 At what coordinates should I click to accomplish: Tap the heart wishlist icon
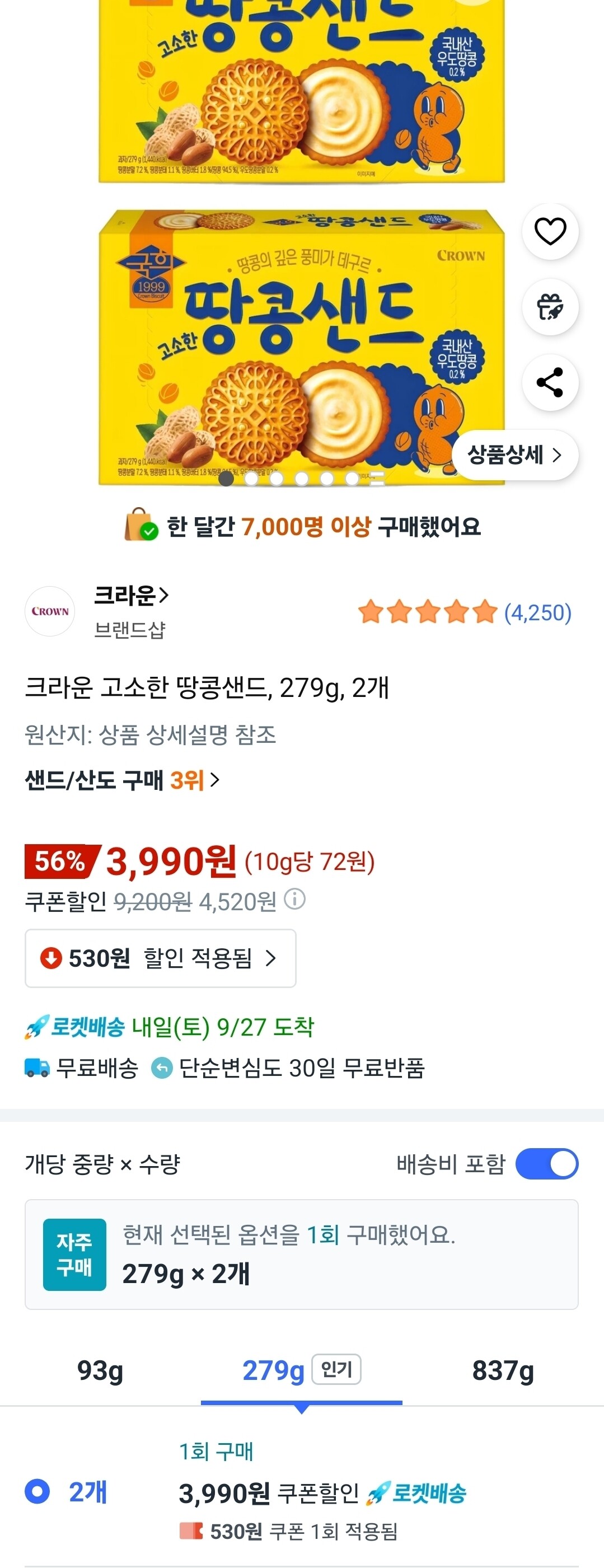tap(550, 232)
